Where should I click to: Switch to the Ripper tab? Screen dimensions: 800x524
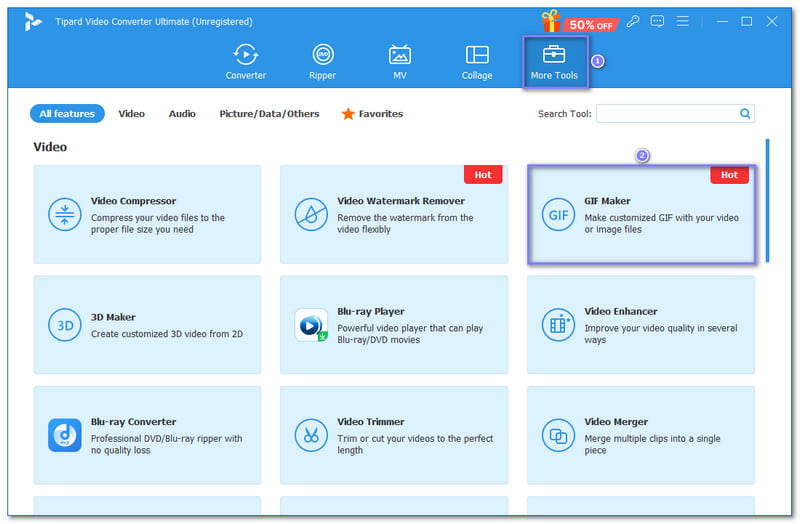pyautogui.click(x=322, y=62)
